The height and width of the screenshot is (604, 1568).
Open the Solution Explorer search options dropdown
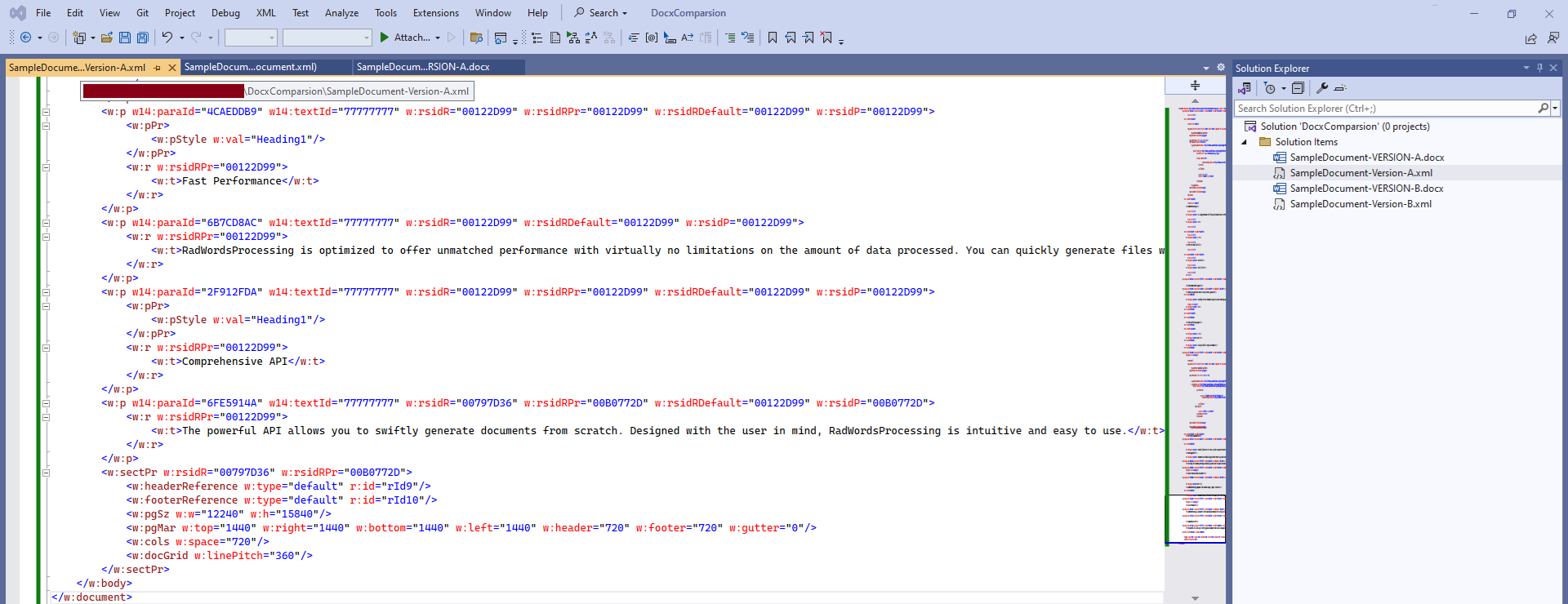coord(1555,109)
